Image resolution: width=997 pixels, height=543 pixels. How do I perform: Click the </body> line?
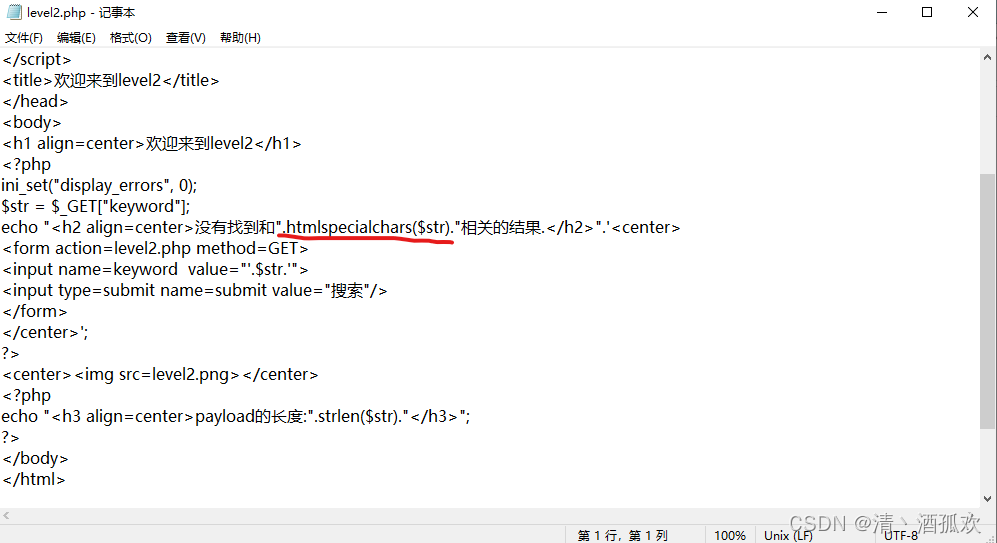(x=35, y=458)
